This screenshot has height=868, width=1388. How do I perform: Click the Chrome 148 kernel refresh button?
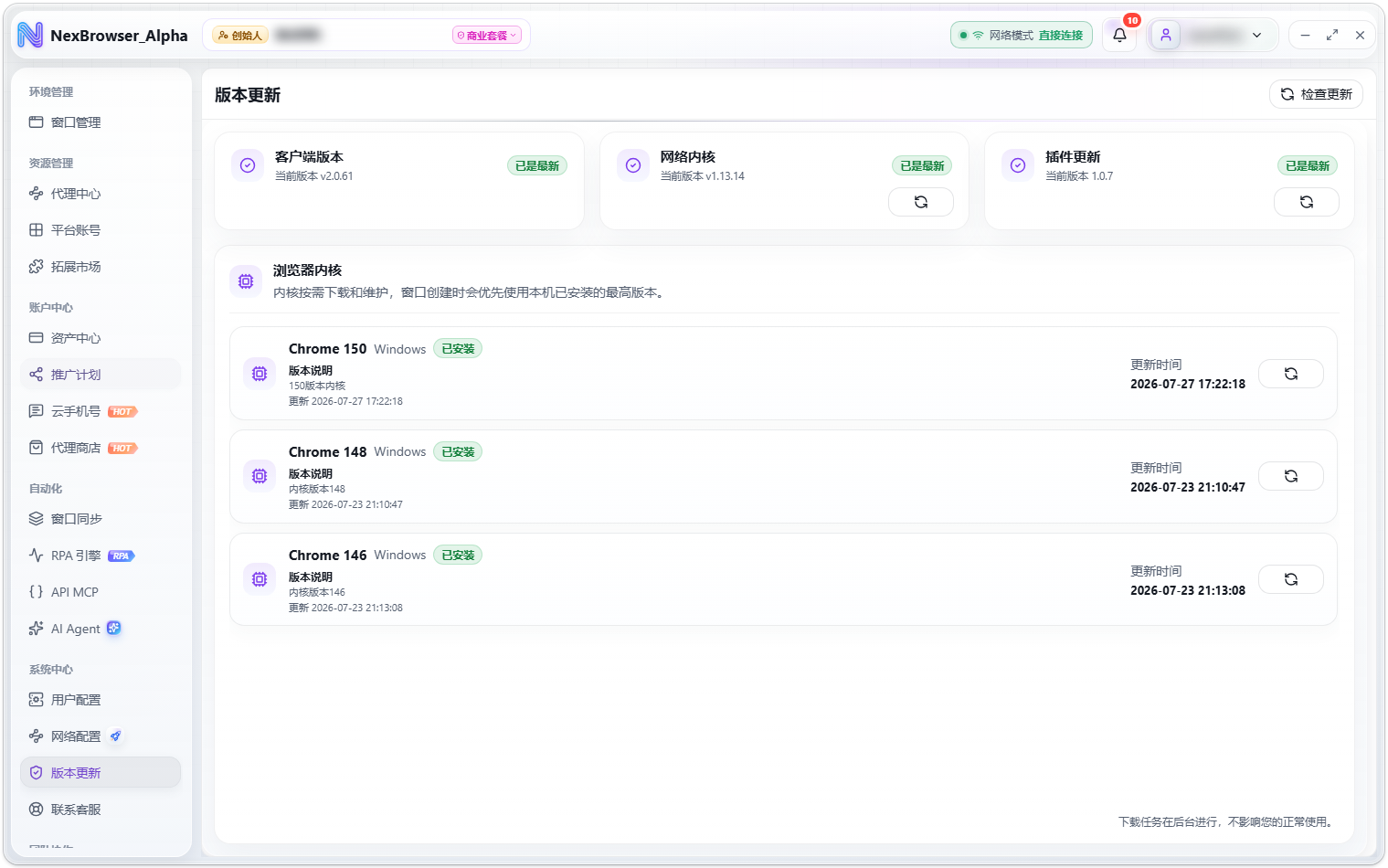coord(1291,476)
